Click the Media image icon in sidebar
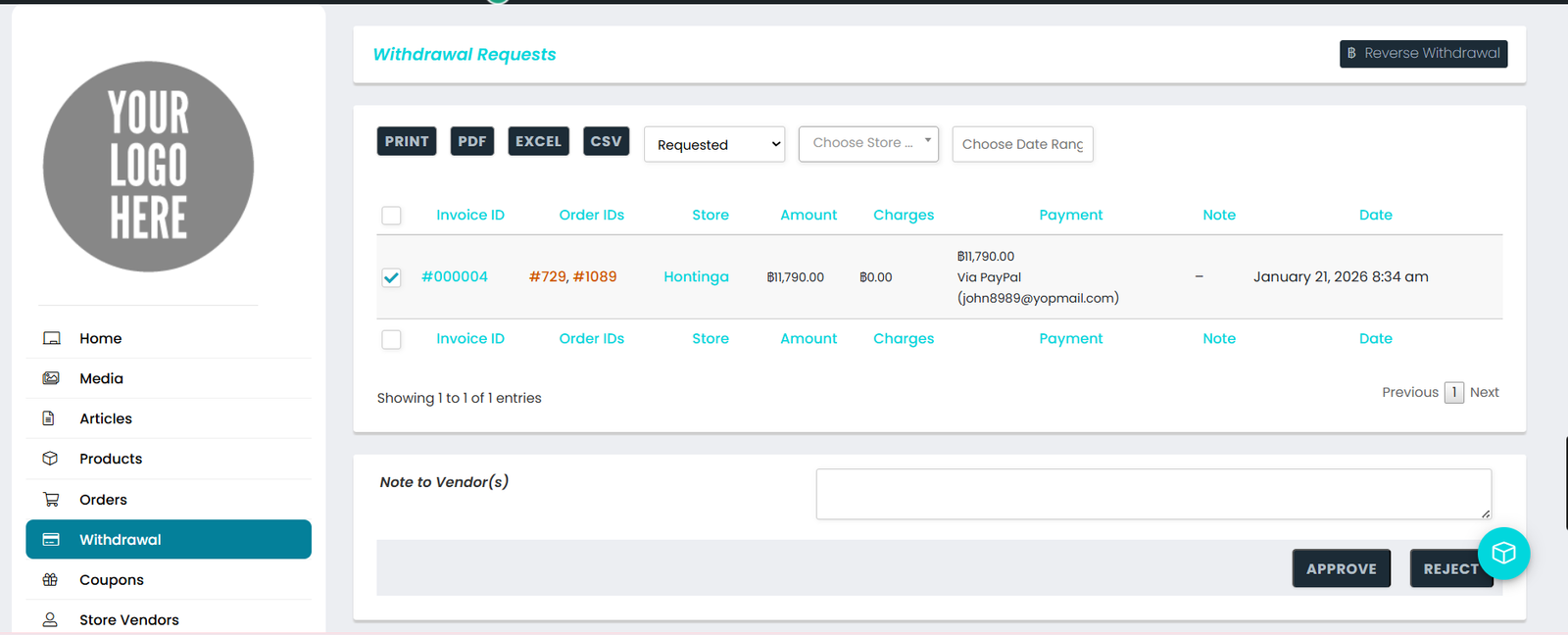The height and width of the screenshot is (635, 1568). click(51, 378)
